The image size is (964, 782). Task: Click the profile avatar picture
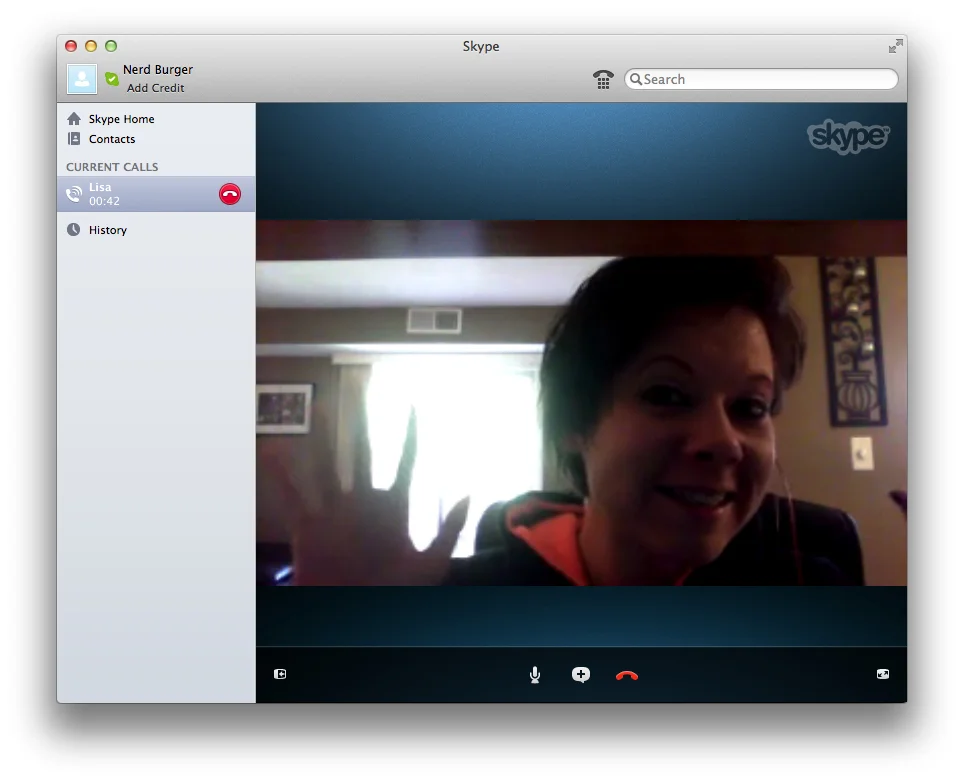point(82,79)
